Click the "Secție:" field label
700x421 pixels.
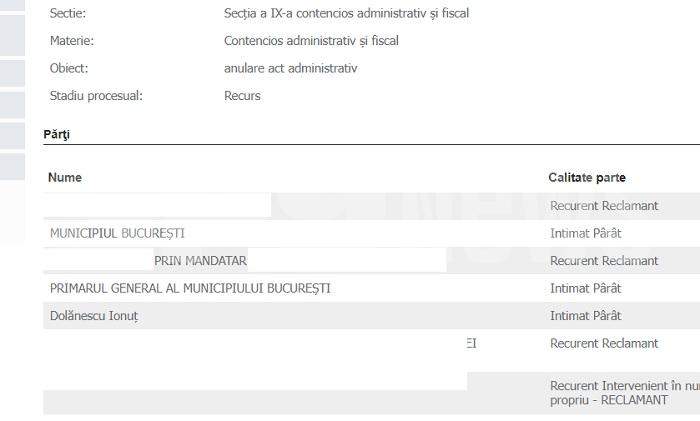tap(67, 14)
